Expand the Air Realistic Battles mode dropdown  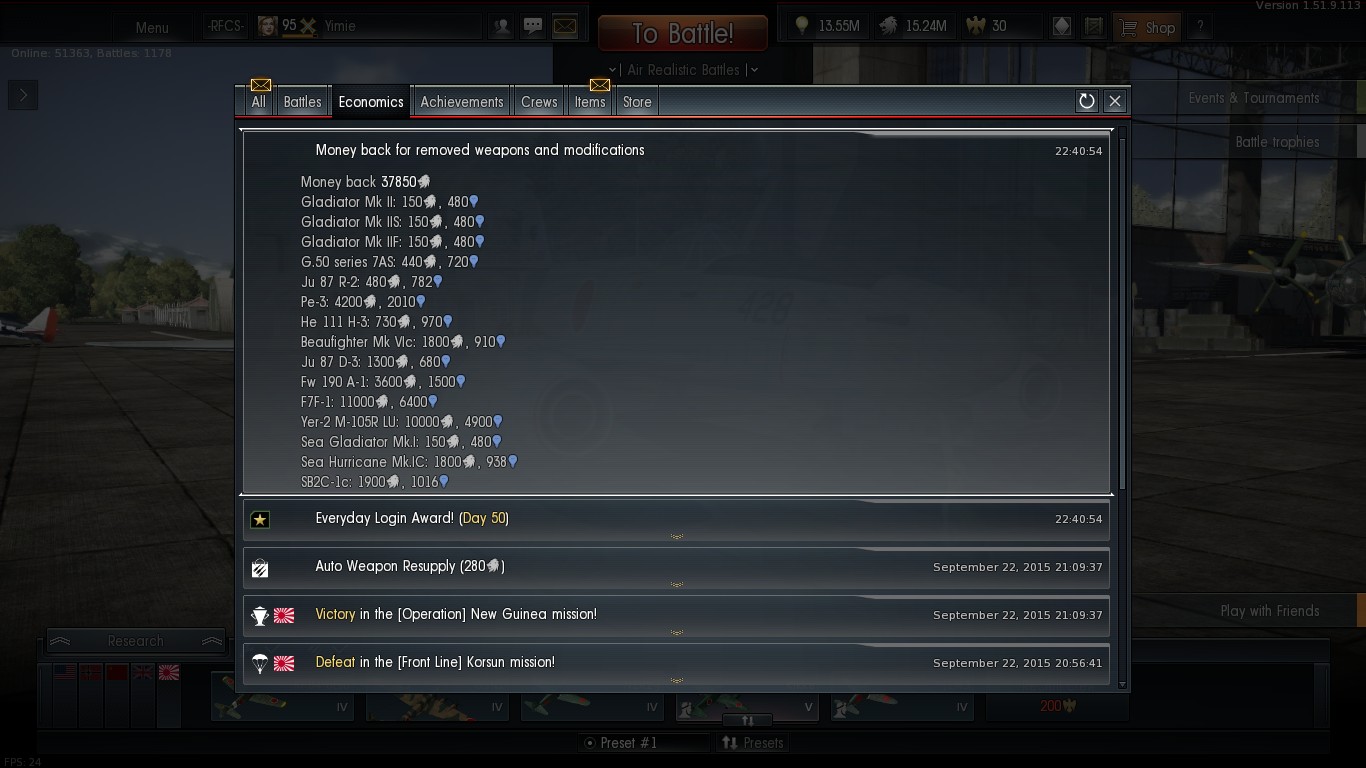688,70
